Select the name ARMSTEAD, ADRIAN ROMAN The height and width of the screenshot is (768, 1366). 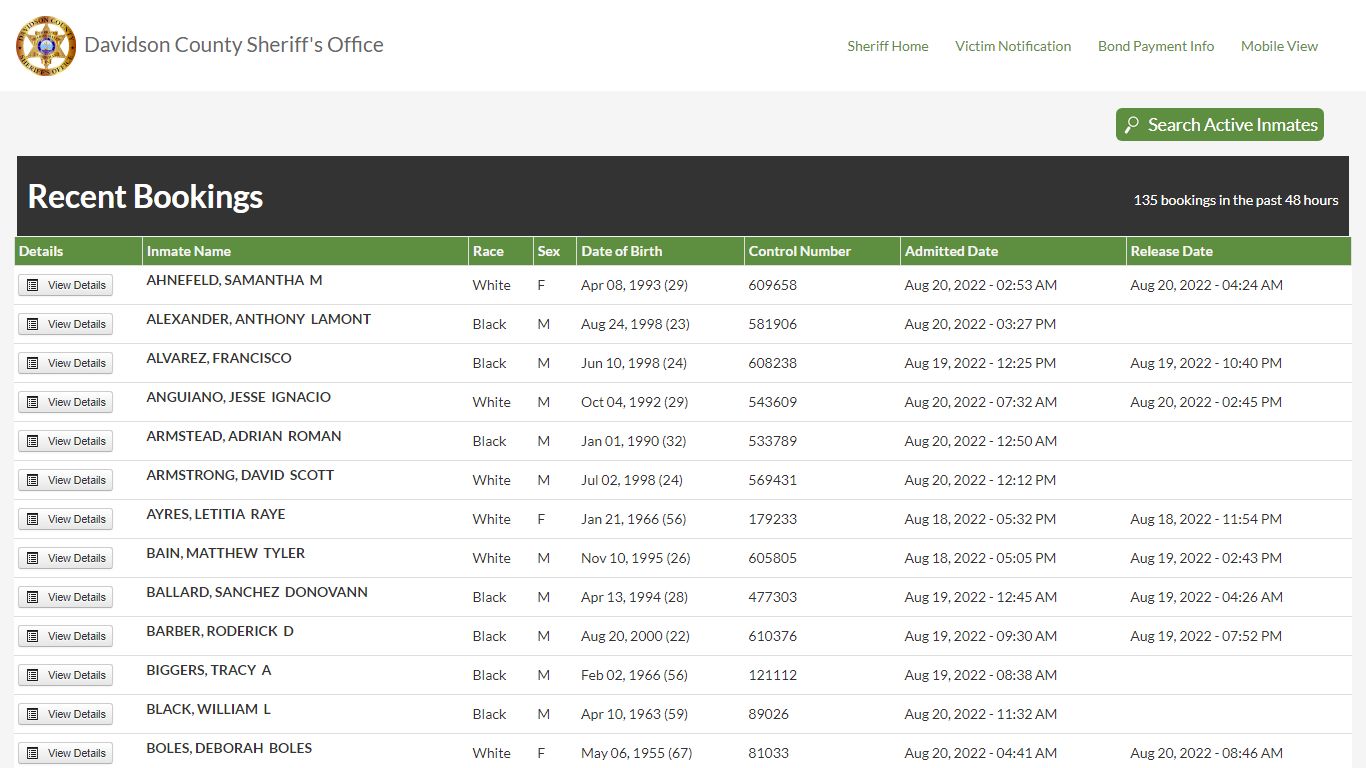[244, 436]
